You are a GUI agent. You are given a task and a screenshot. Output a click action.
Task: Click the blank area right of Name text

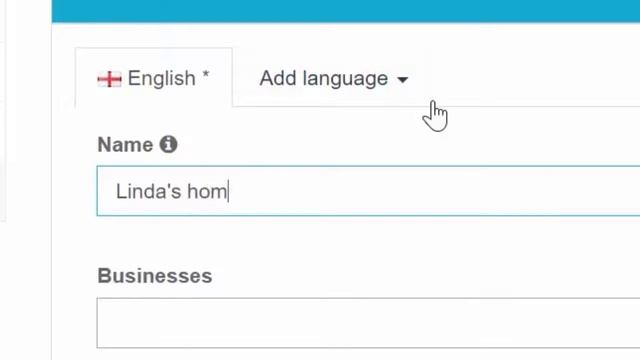(433, 191)
